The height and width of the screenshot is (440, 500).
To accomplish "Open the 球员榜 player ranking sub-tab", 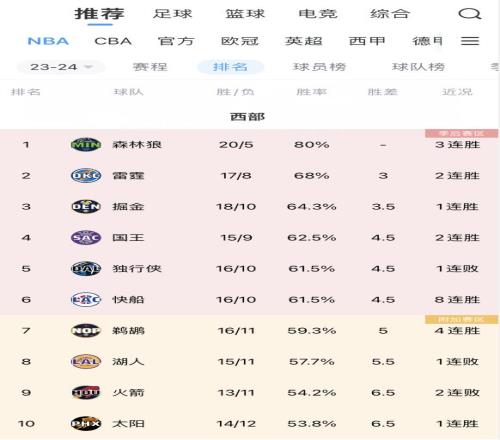I will (x=319, y=67).
